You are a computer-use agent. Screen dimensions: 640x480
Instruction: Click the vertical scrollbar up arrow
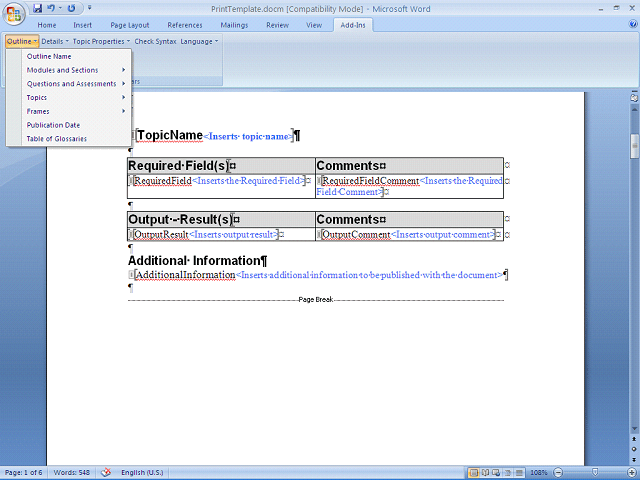[x=634, y=109]
